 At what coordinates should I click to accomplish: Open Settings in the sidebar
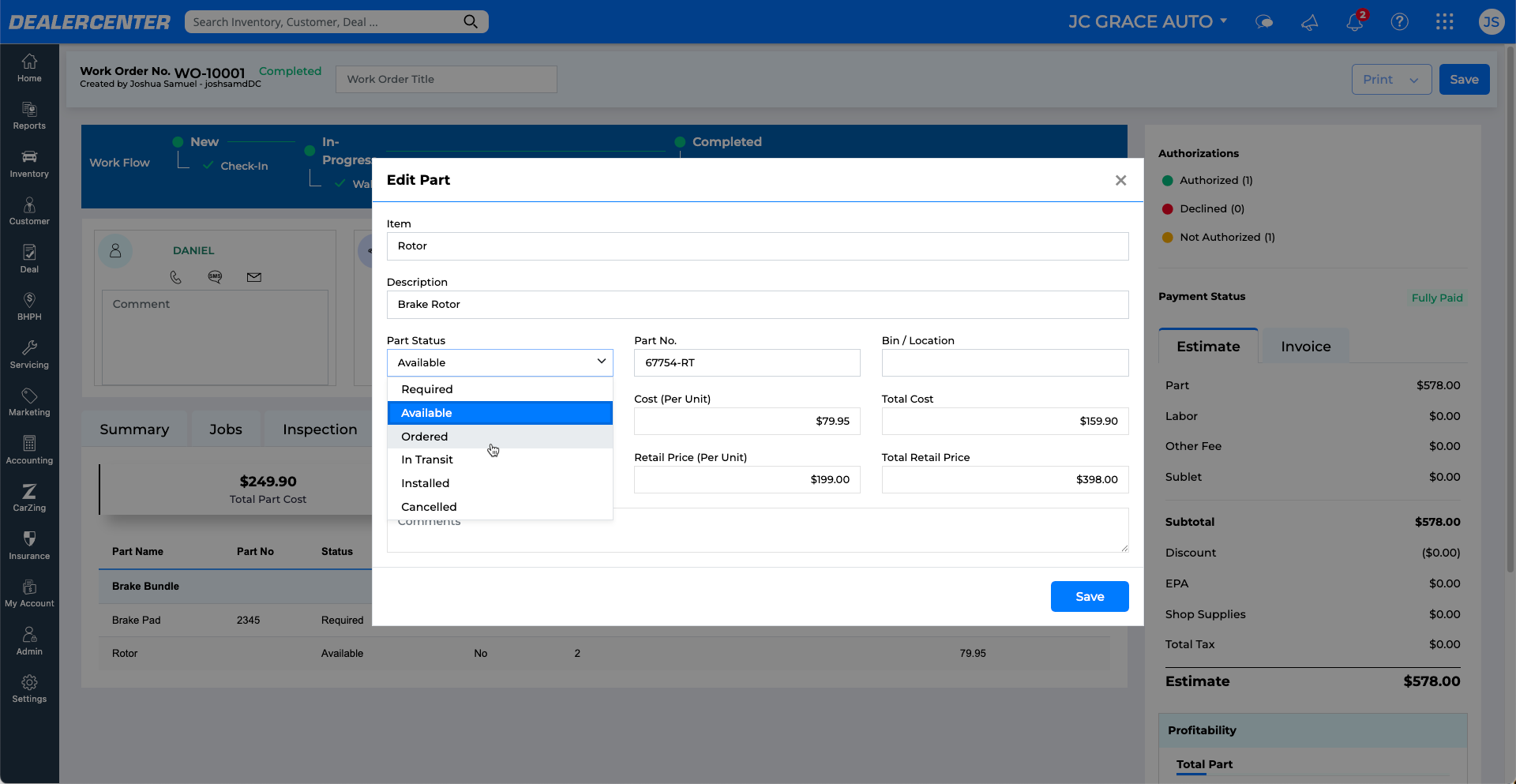[29, 689]
